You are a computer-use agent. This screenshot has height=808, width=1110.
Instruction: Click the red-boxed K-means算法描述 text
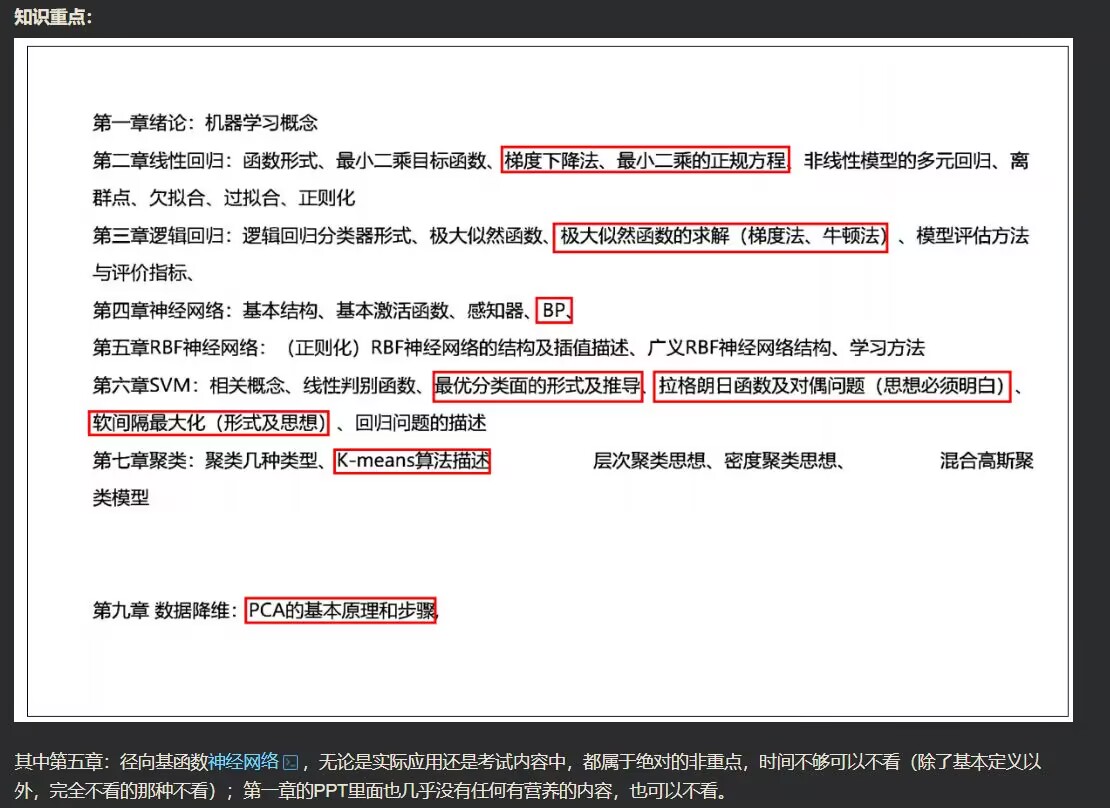click(412, 461)
